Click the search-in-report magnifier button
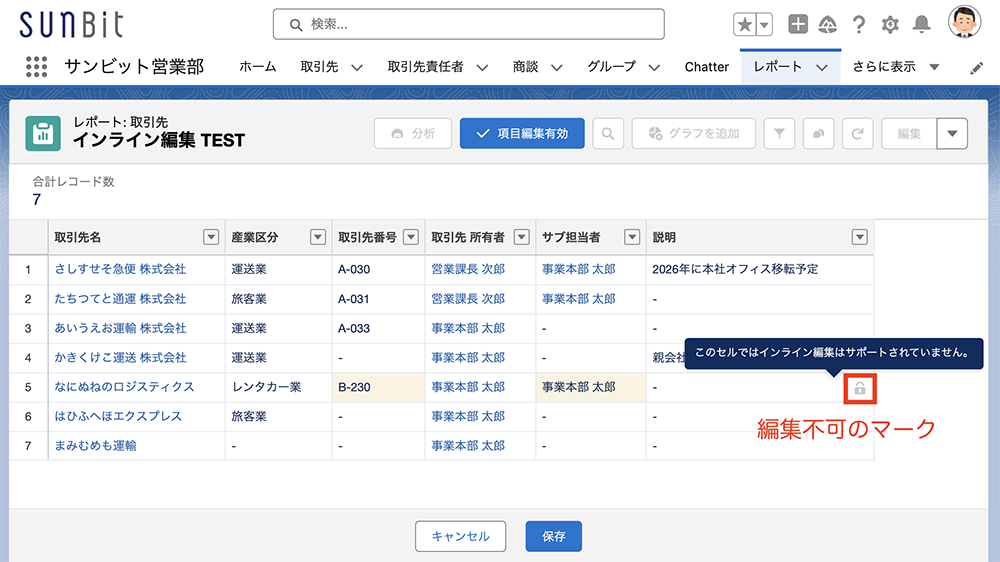The image size is (1000, 562). (608, 133)
